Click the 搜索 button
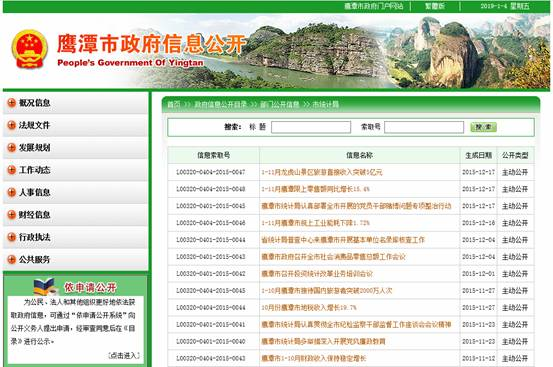This screenshot has width=553, height=367. click(484, 127)
